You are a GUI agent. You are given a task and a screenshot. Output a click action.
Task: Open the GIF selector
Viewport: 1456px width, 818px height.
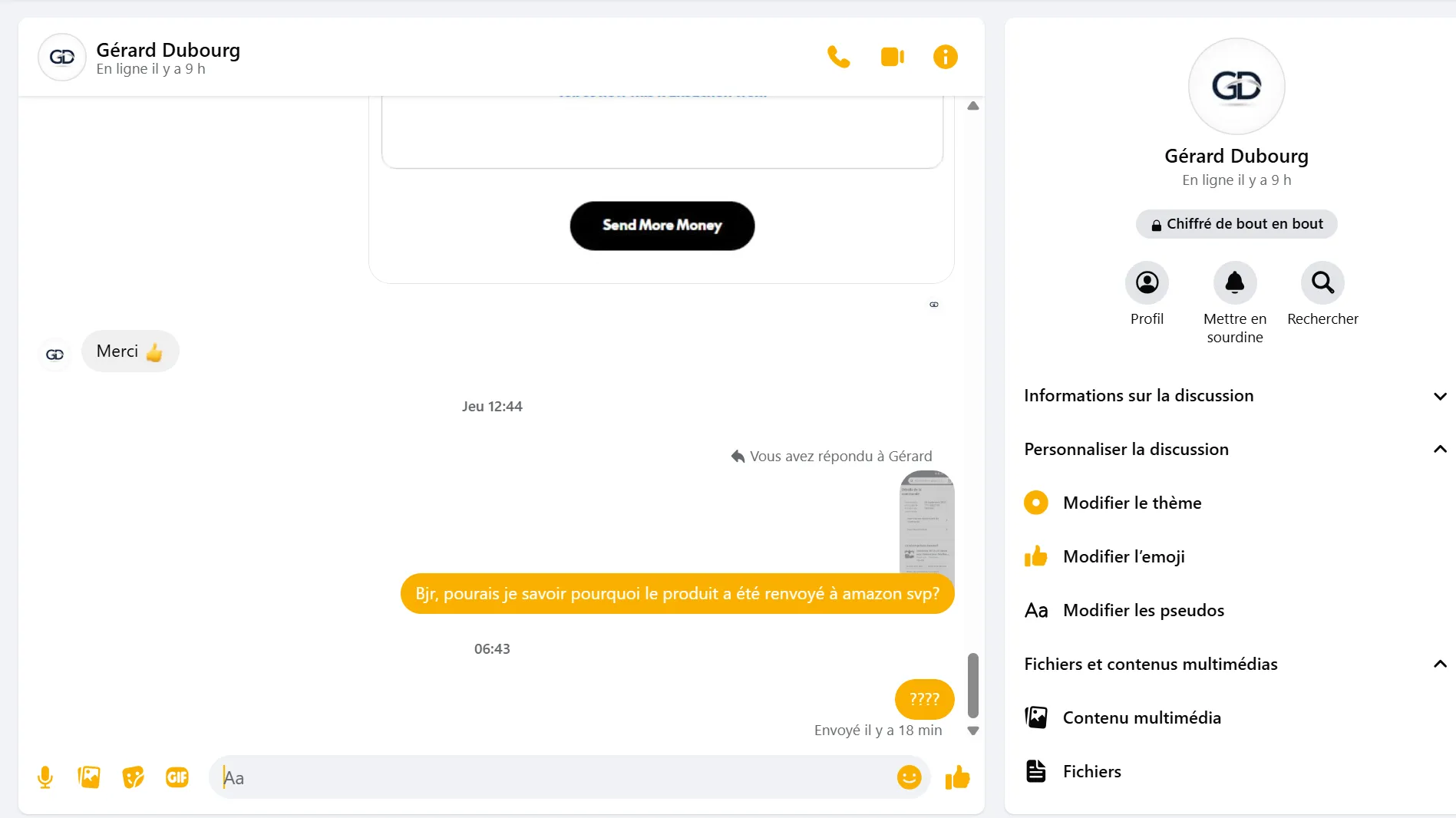click(x=177, y=777)
